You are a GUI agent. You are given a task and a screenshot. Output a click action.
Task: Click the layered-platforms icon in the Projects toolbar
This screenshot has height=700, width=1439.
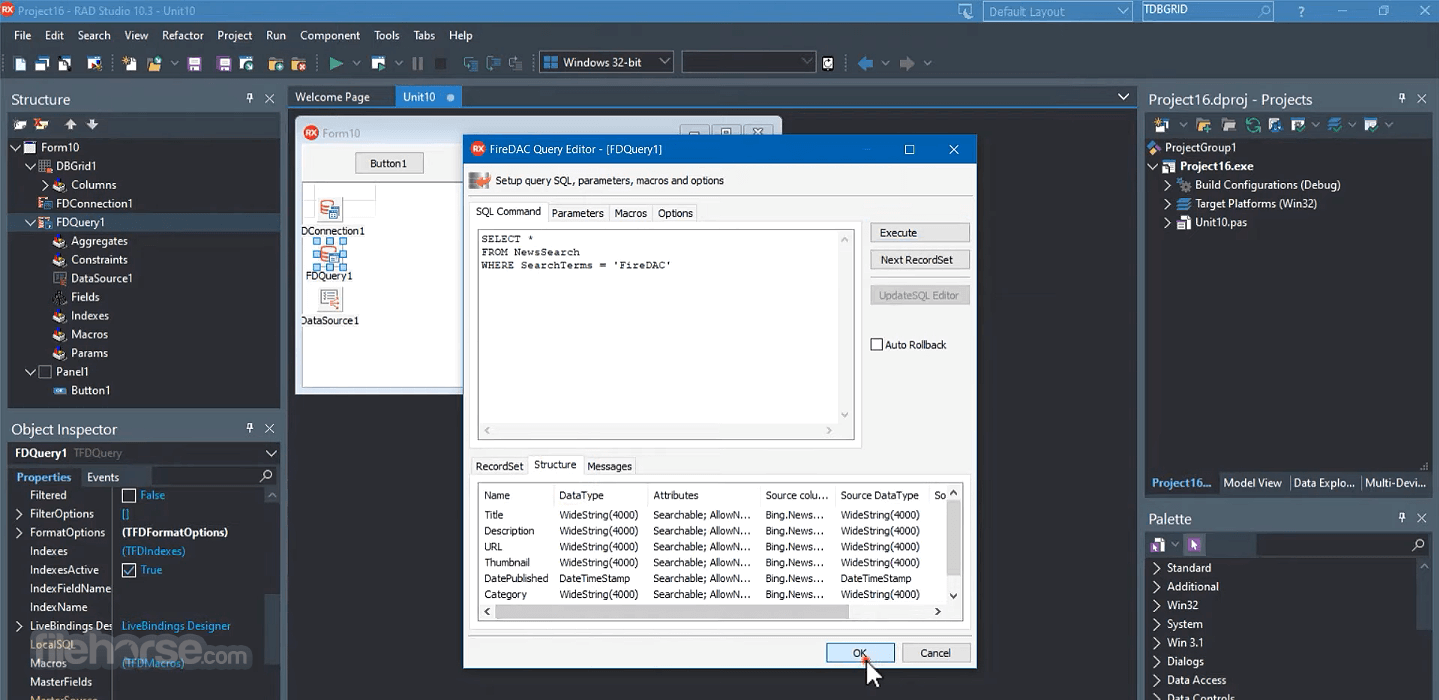[x=1334, y=125]
